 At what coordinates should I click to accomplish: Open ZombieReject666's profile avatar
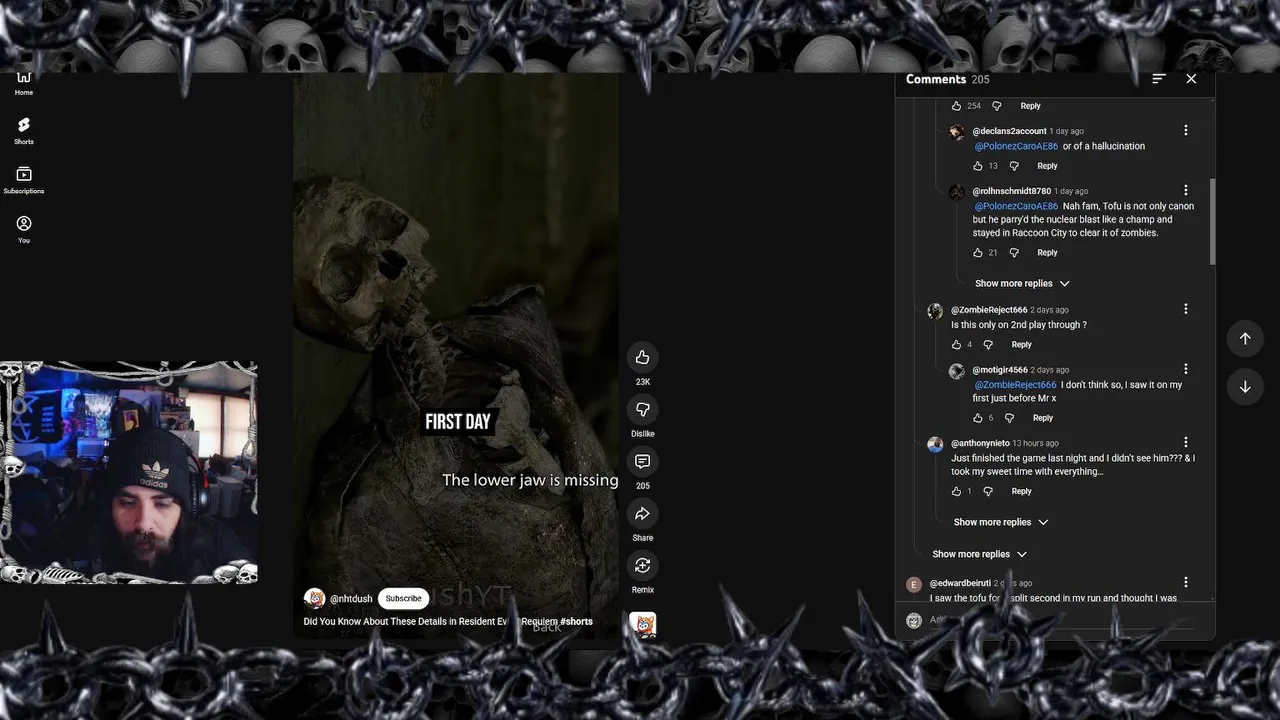tap(935, 311)
